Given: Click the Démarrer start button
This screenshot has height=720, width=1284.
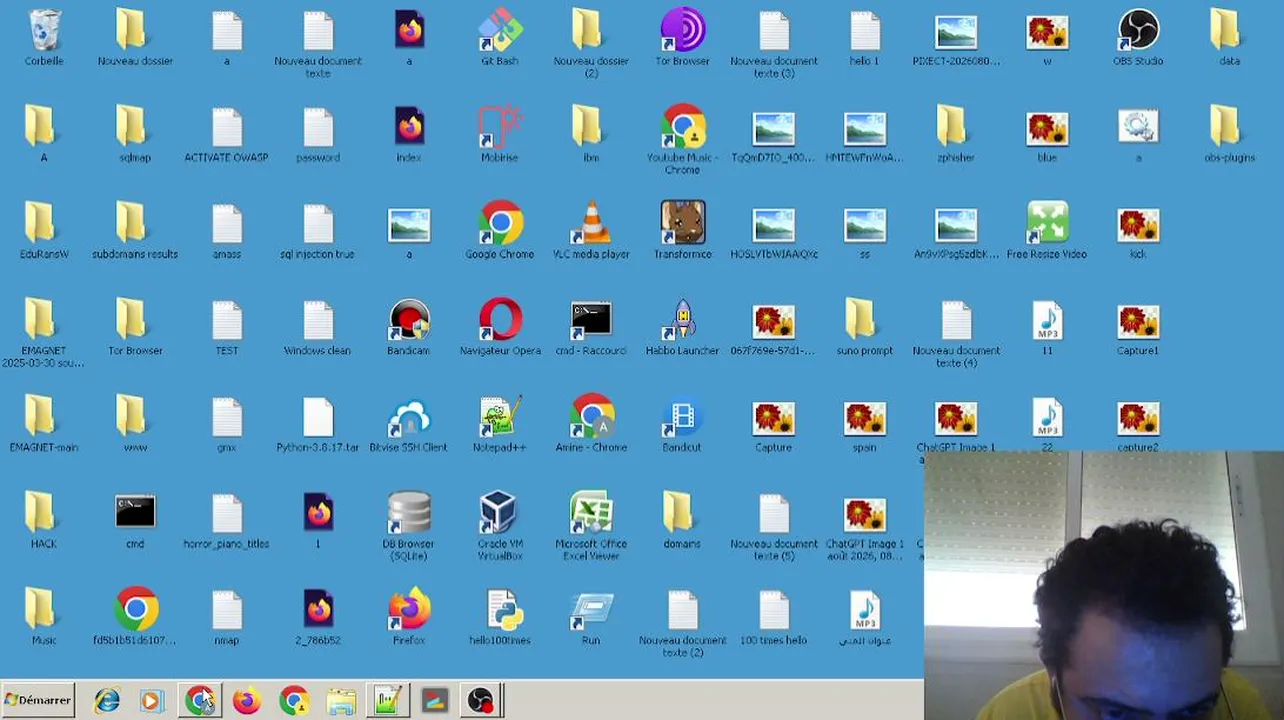Looking at the screenshot, I should tap(38, 700).
